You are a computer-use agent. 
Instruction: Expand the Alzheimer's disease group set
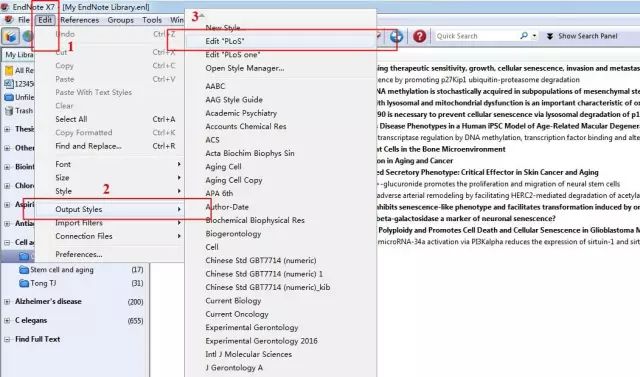coord(7,302)
